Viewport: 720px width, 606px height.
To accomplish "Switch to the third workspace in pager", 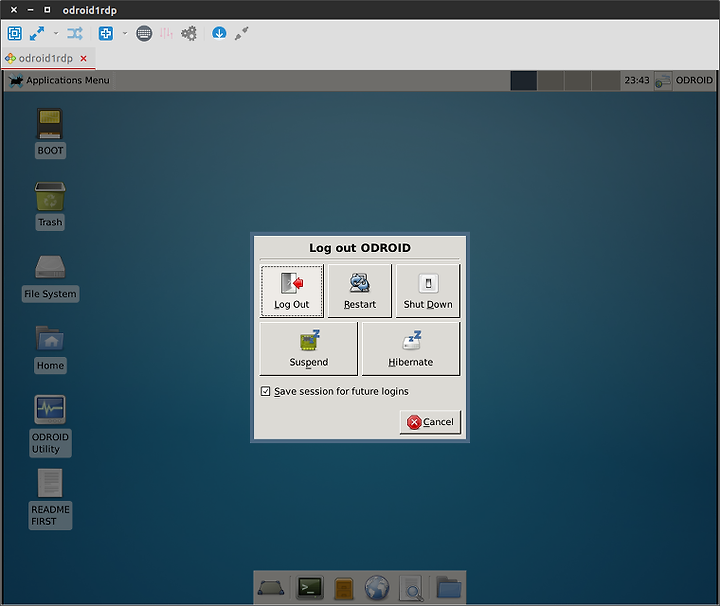I will (578, 80).
